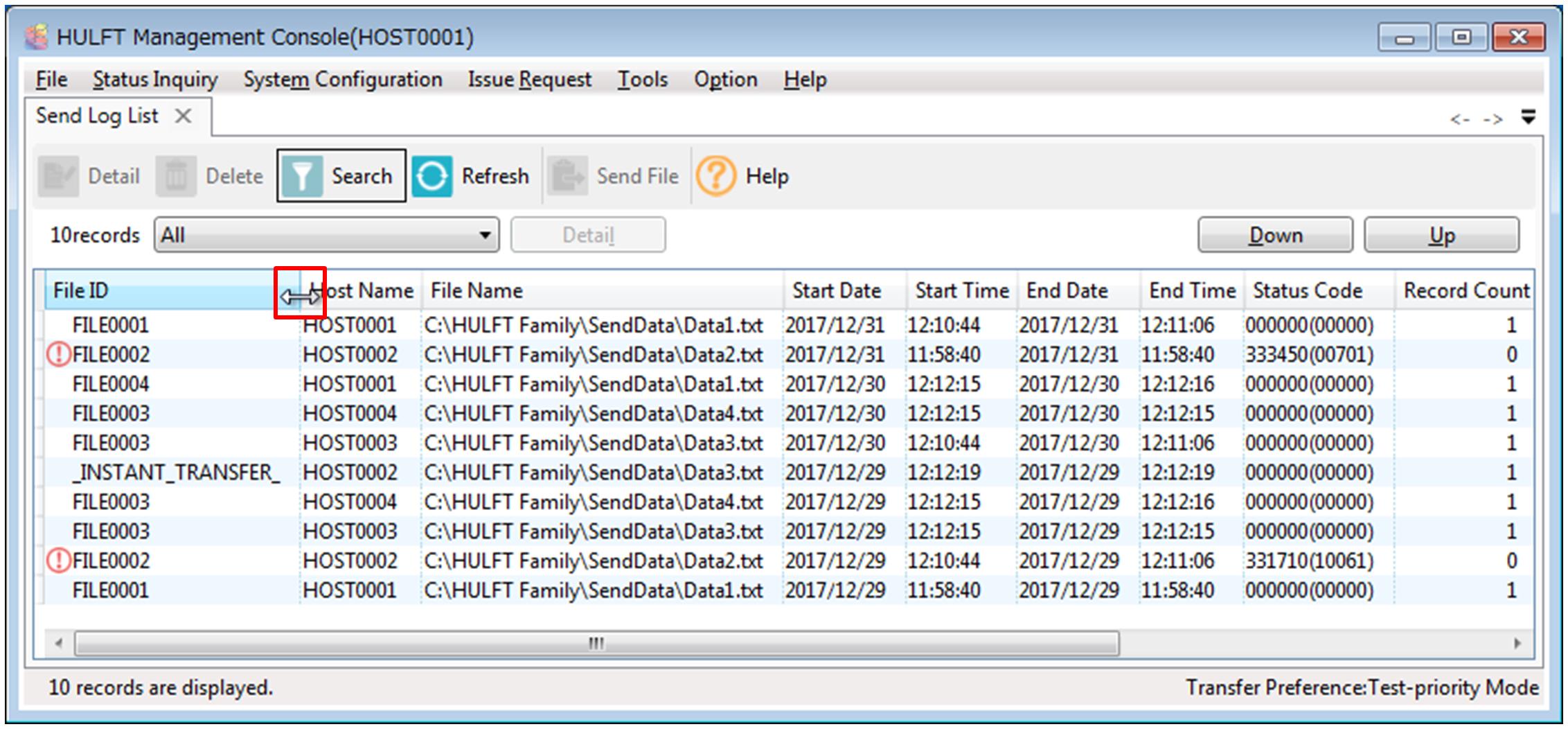Click the Refresh circular arrow icon
Viewport: 1568px width, 729px height.
[x=432, y=177]
